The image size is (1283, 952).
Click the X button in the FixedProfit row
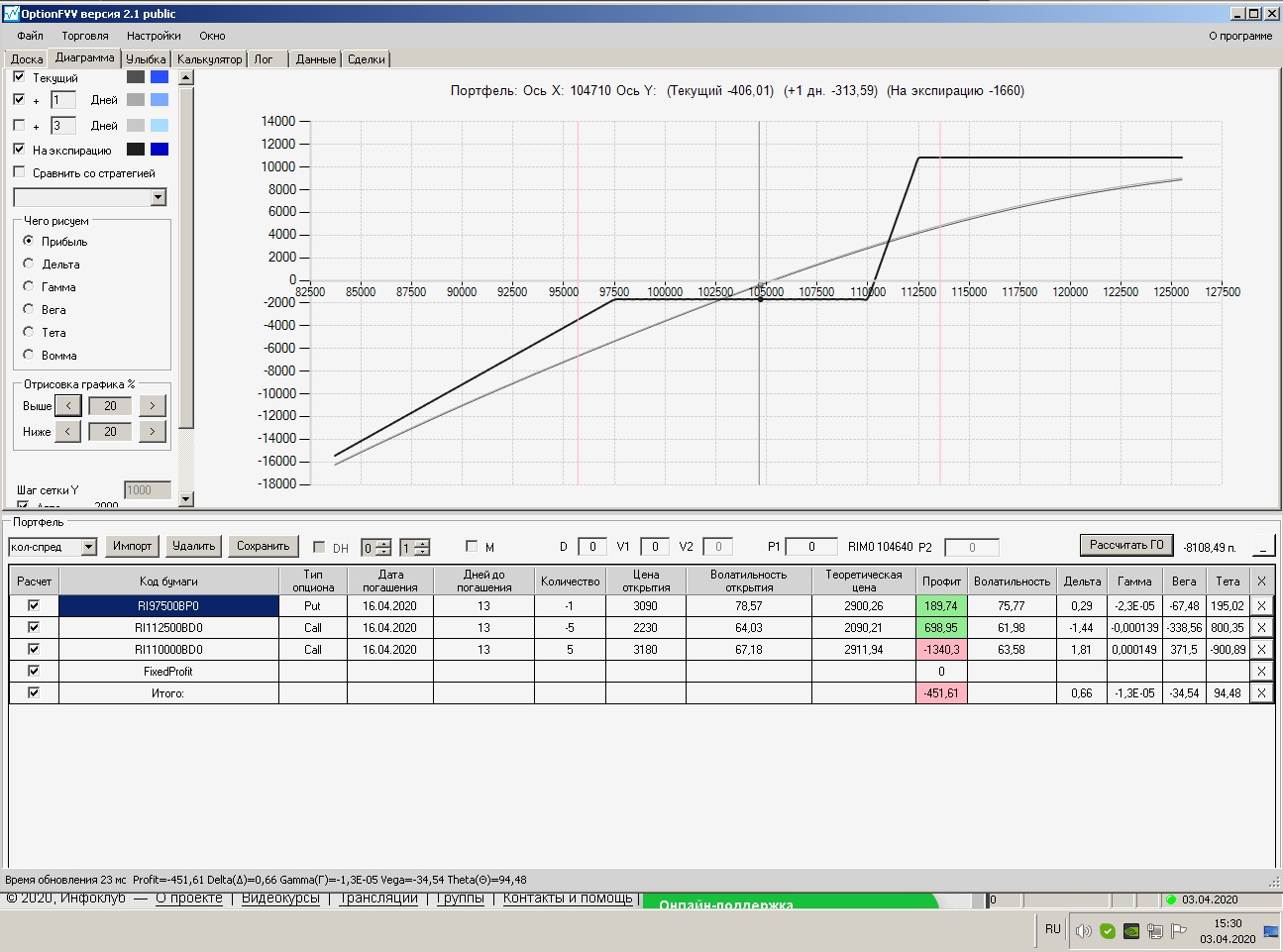tap(1261, 671)
